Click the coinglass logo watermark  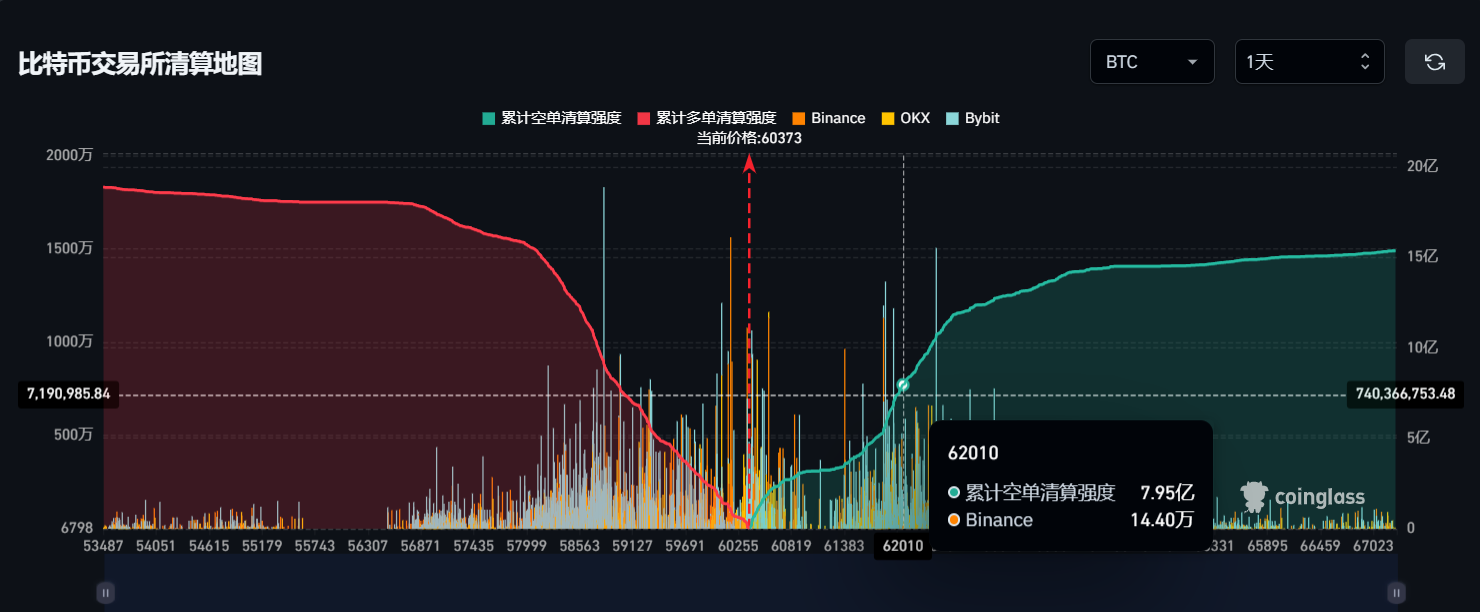coord(1302,497)
